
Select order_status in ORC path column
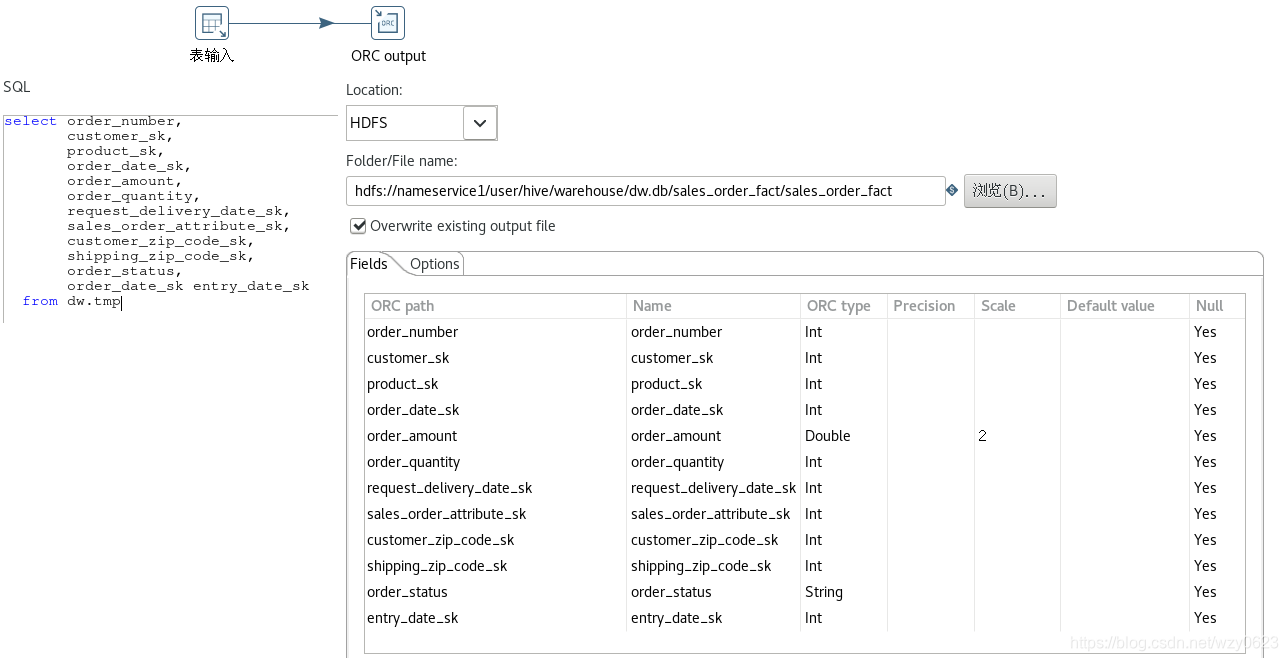(x=407, y=592)
